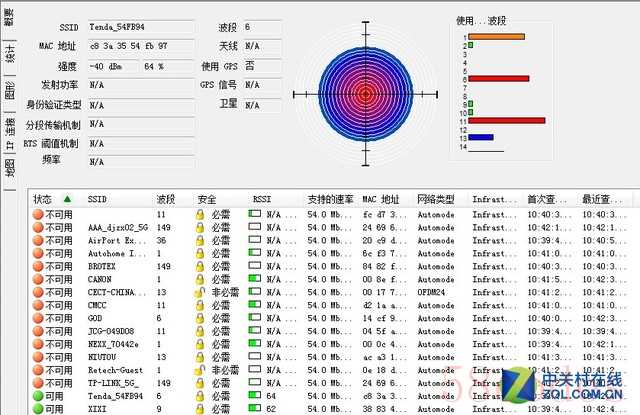Image resolution: width=640 pixels, height=415 pixels.
Task: Sort list using 状态 column arrow
Action: [x=67, y=199]
